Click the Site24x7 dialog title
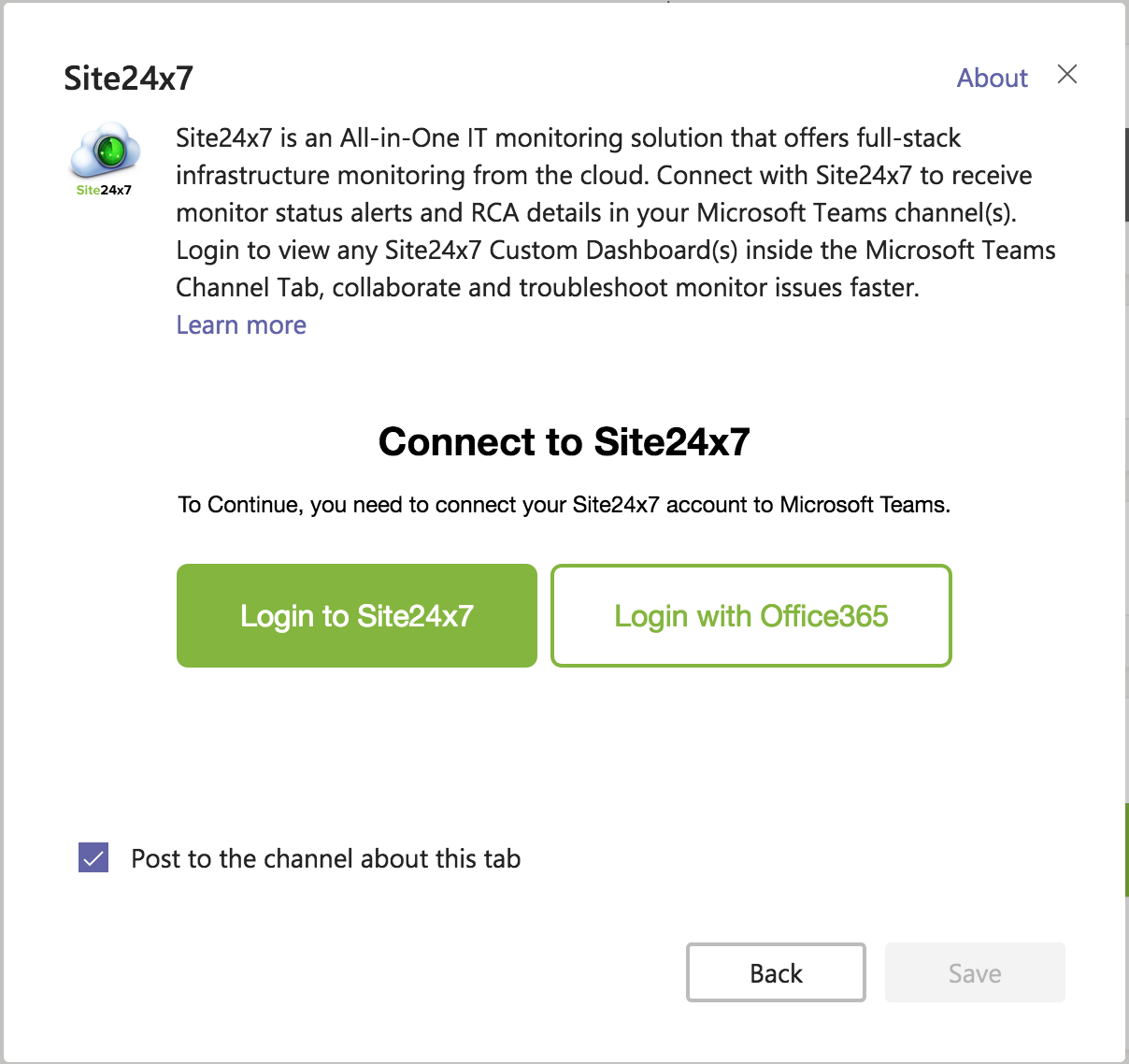The height and width of the screenshot is (1064, 1129). [x=128, y=78]
